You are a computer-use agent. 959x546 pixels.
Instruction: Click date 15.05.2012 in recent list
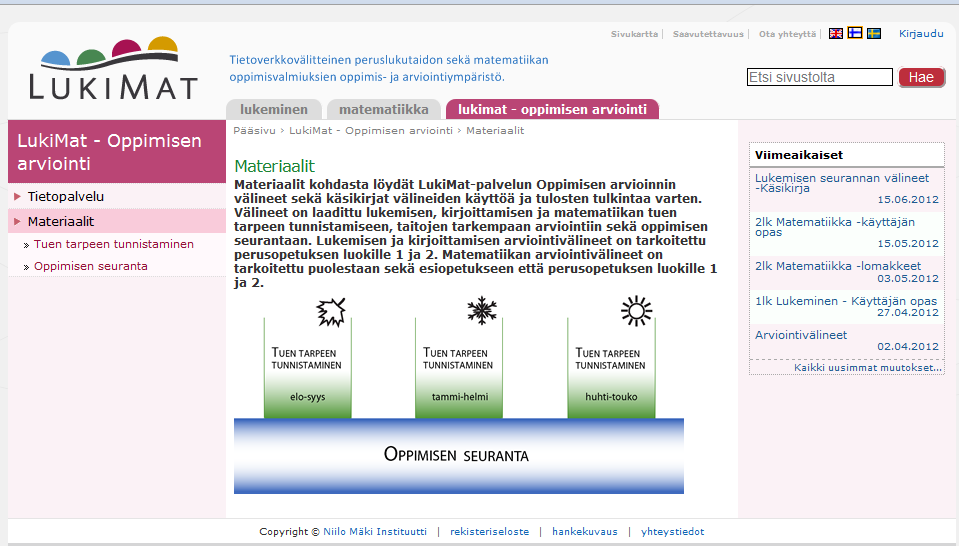tap(908, 243)
